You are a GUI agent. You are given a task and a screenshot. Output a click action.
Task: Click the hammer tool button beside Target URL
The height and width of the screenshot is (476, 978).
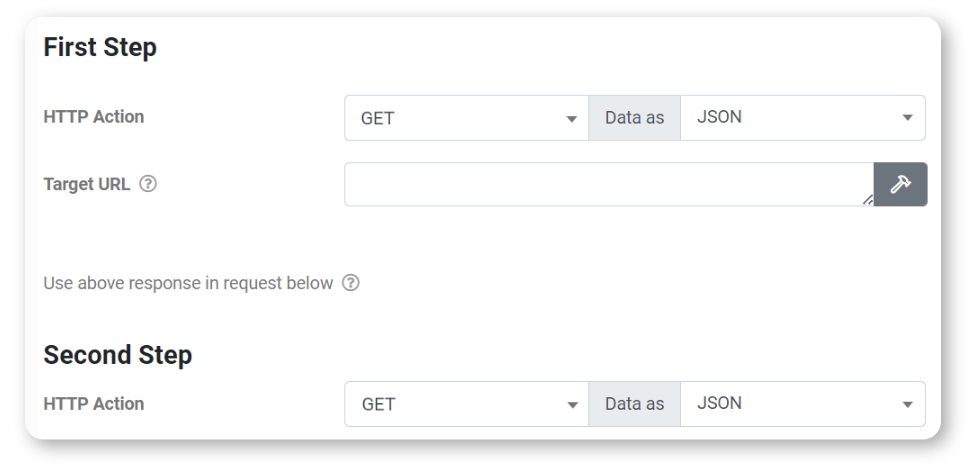[900, 184]
